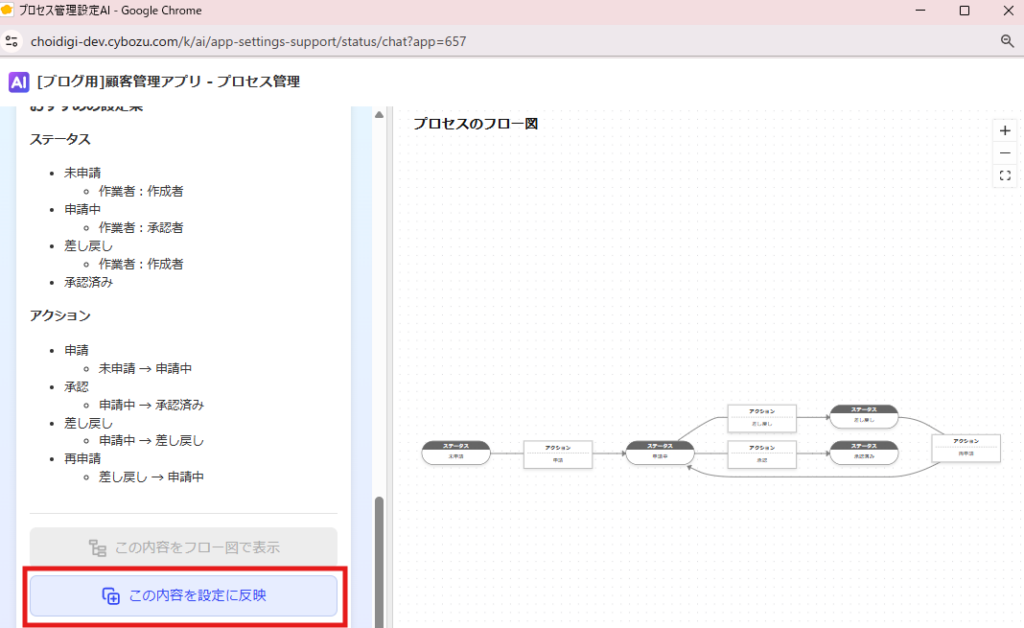The image size is (1024, 628).
Task: Click the URL in the address bar
Action: point(249,41)
